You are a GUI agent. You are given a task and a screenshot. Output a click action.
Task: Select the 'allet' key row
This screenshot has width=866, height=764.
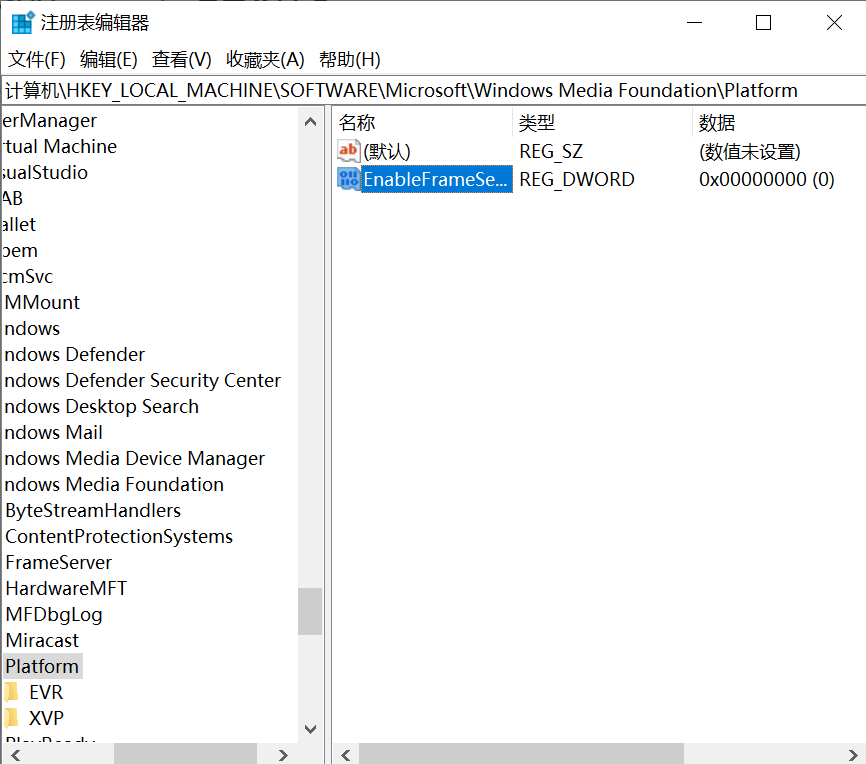click(x=19, y=225)
